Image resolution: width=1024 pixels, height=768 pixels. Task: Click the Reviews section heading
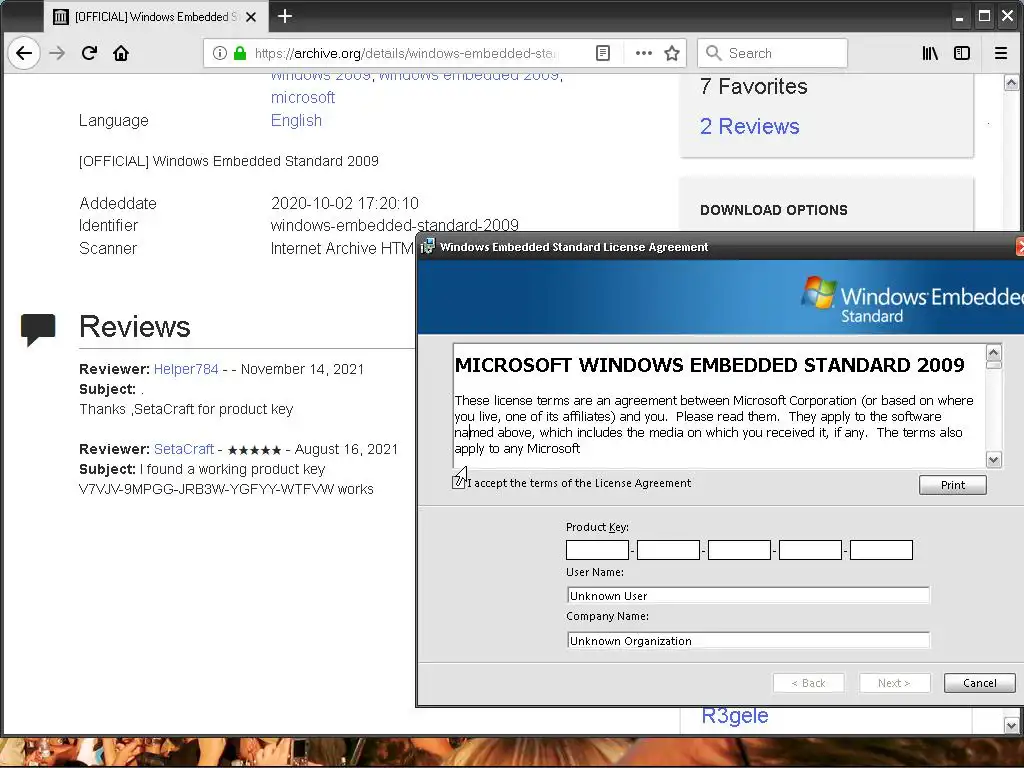(x=135, y=327)
